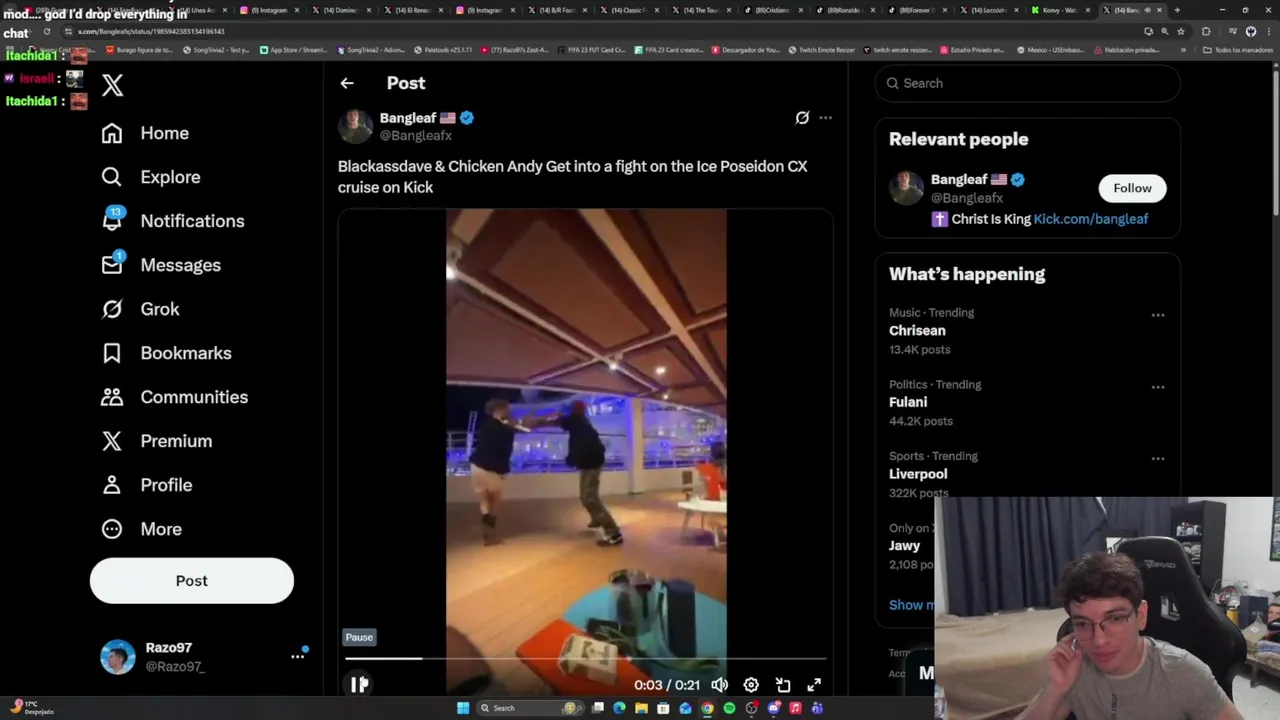The width and height of the screenshot is (1280, 720).
Task: Click the video progress bar
Action: pyautogui.click(x=586, y=659)
